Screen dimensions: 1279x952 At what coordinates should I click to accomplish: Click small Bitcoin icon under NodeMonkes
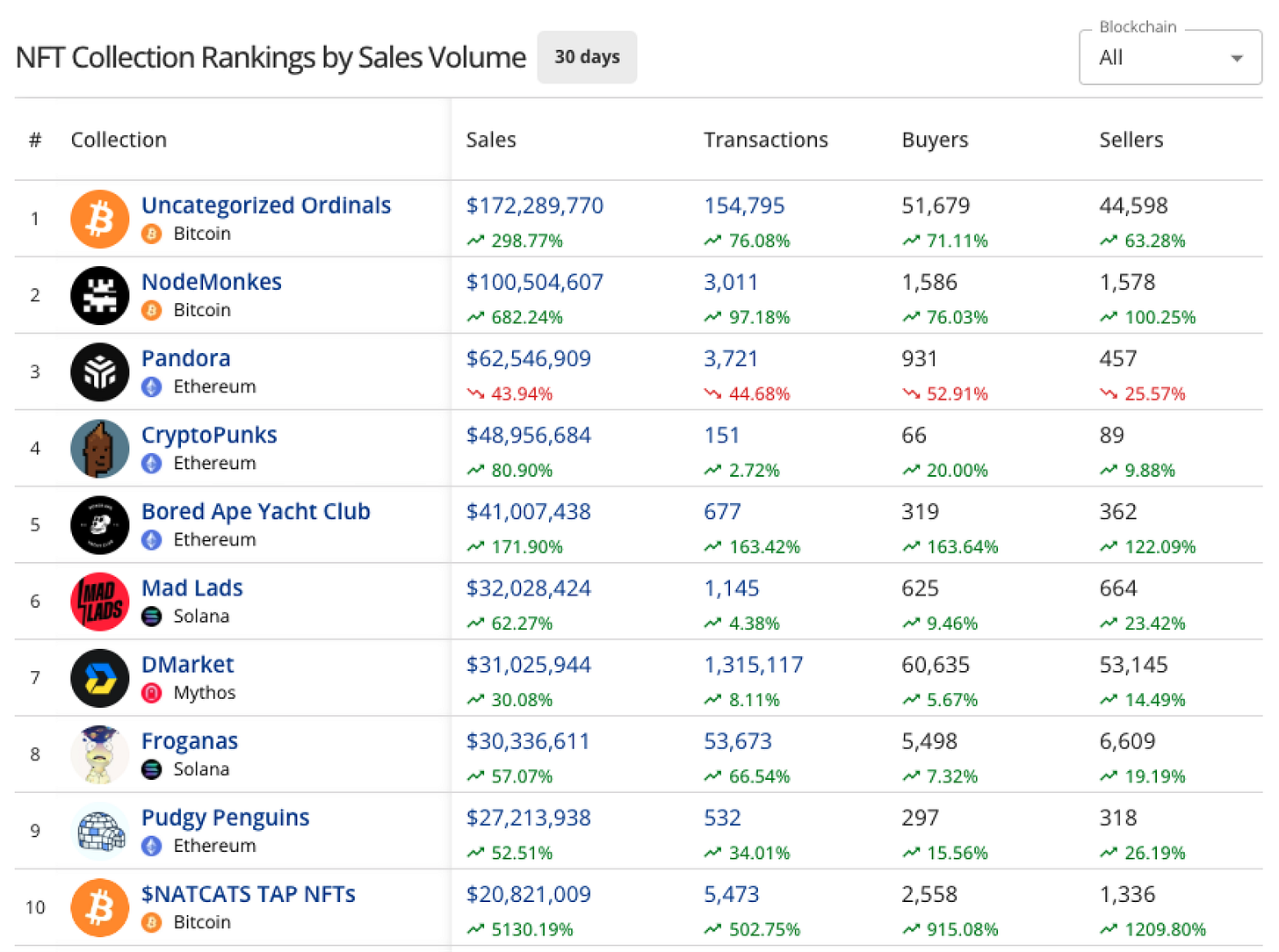pos(152,310)
